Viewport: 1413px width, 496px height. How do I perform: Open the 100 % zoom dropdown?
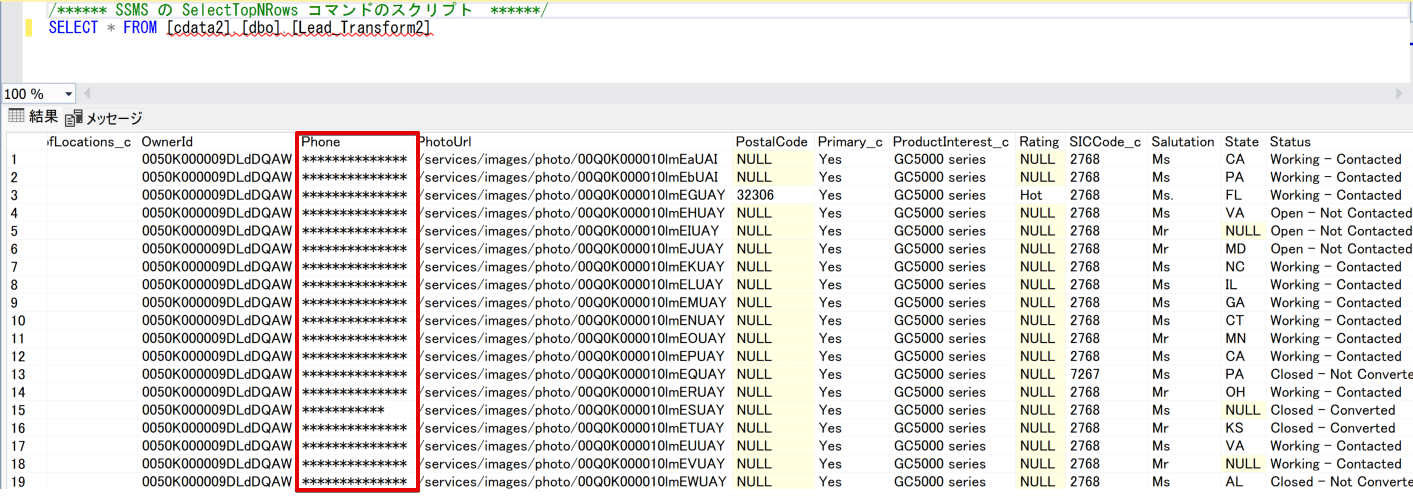(68, 94)
